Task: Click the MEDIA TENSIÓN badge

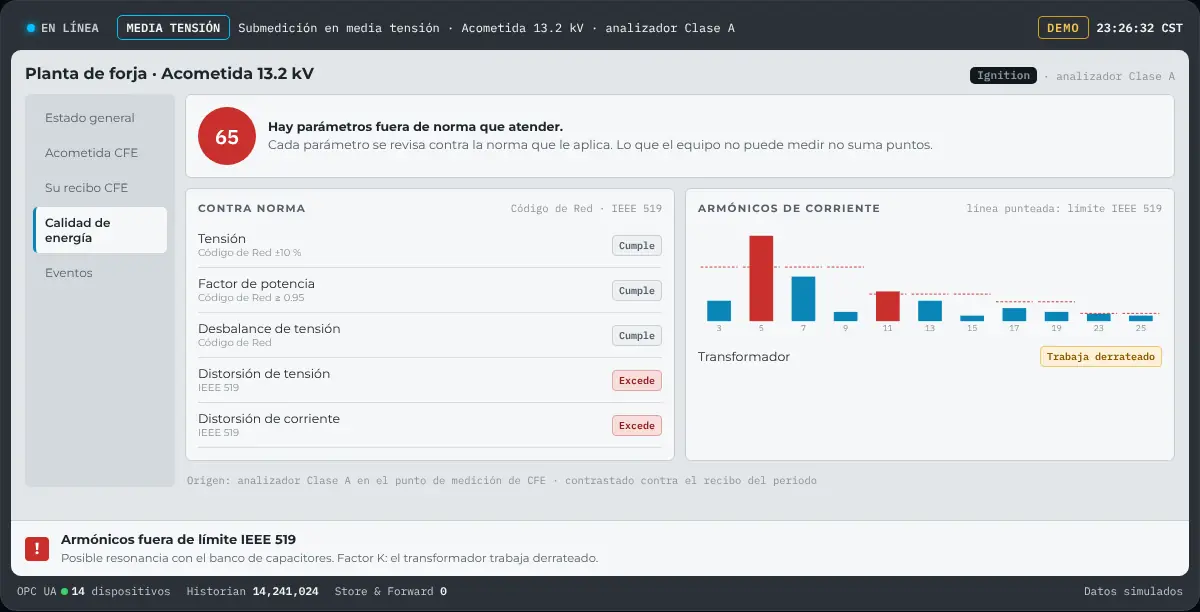Action: (173, 28)
